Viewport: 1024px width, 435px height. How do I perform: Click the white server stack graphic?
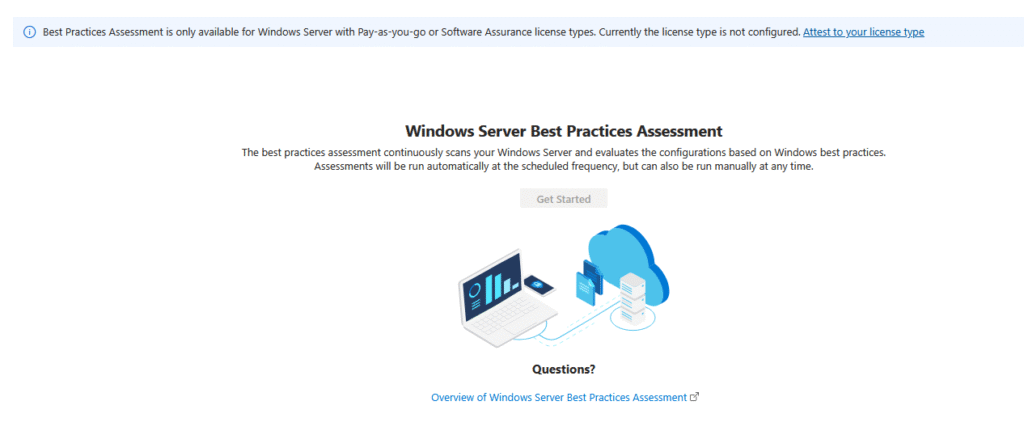click(x=632, y=300)
